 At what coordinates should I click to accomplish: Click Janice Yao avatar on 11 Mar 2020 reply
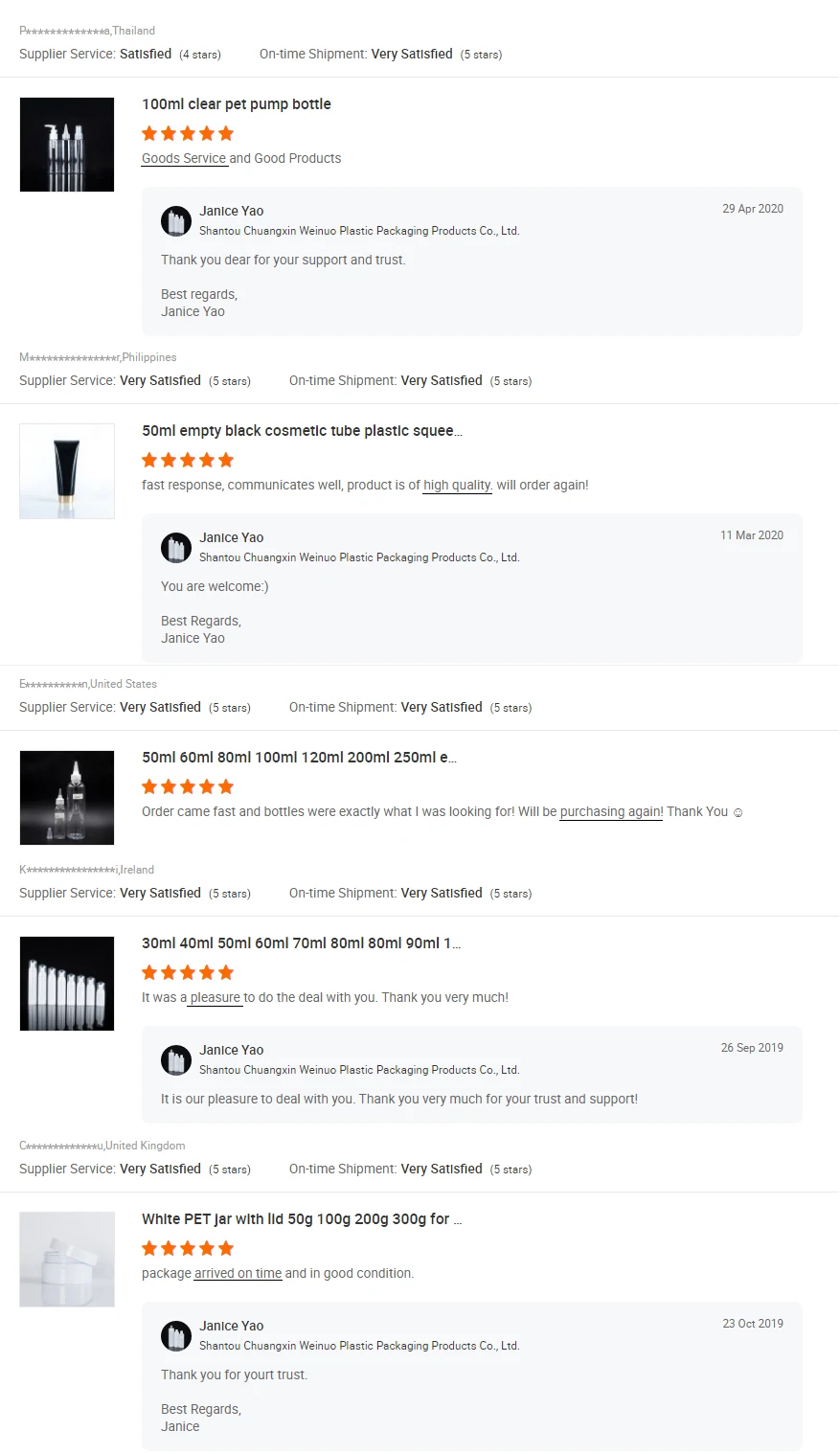click(176, 548)
